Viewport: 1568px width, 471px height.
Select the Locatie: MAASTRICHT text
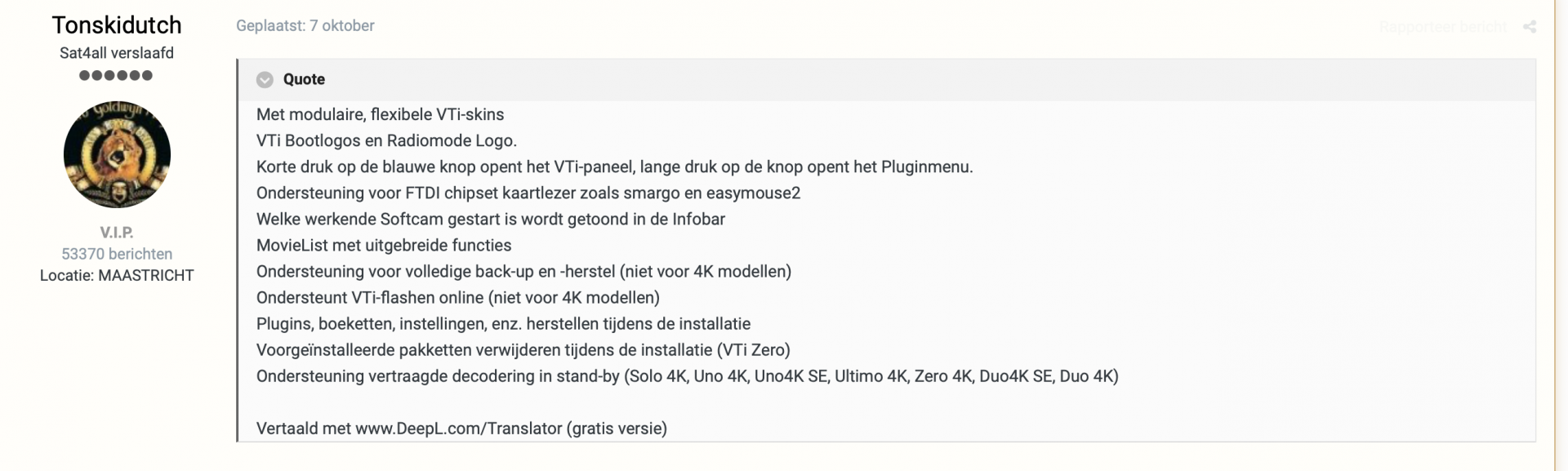117,275
